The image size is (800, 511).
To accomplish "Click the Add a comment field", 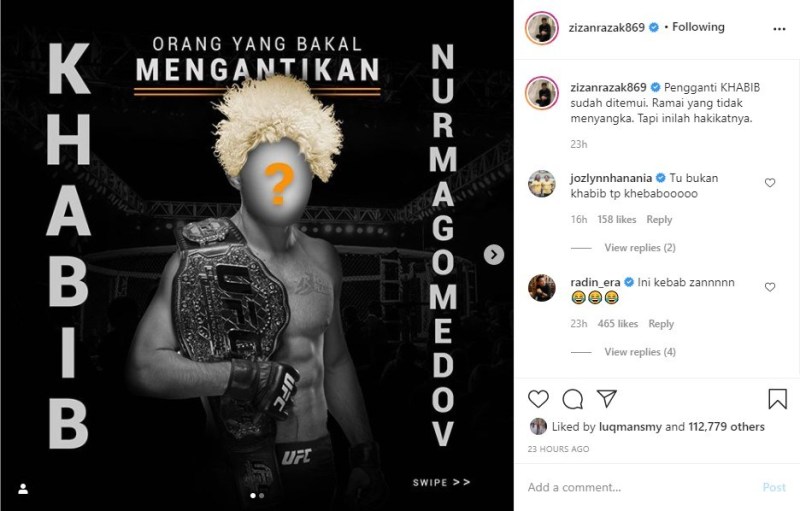I will coord(640,488).
